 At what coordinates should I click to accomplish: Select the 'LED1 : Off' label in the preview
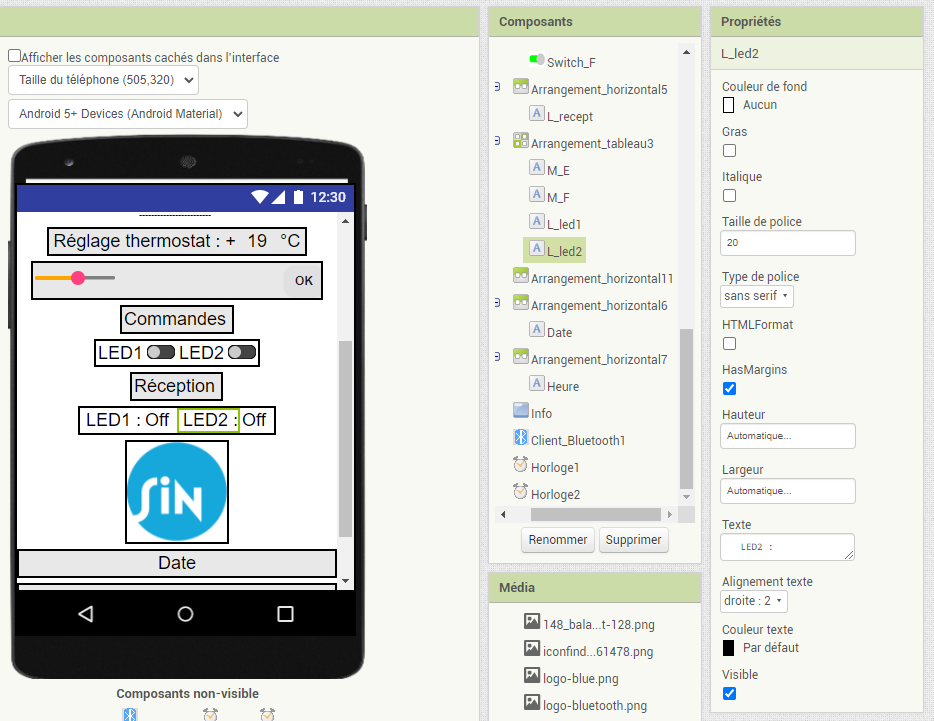click(127, 420)
